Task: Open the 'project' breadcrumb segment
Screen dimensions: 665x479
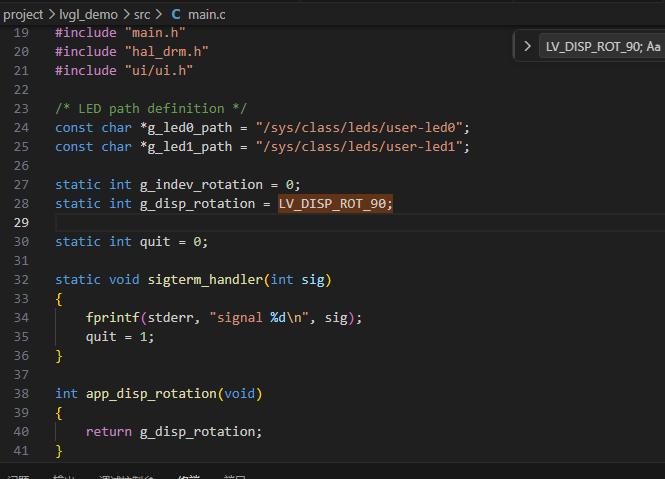Action: click(x=23, y=14)
